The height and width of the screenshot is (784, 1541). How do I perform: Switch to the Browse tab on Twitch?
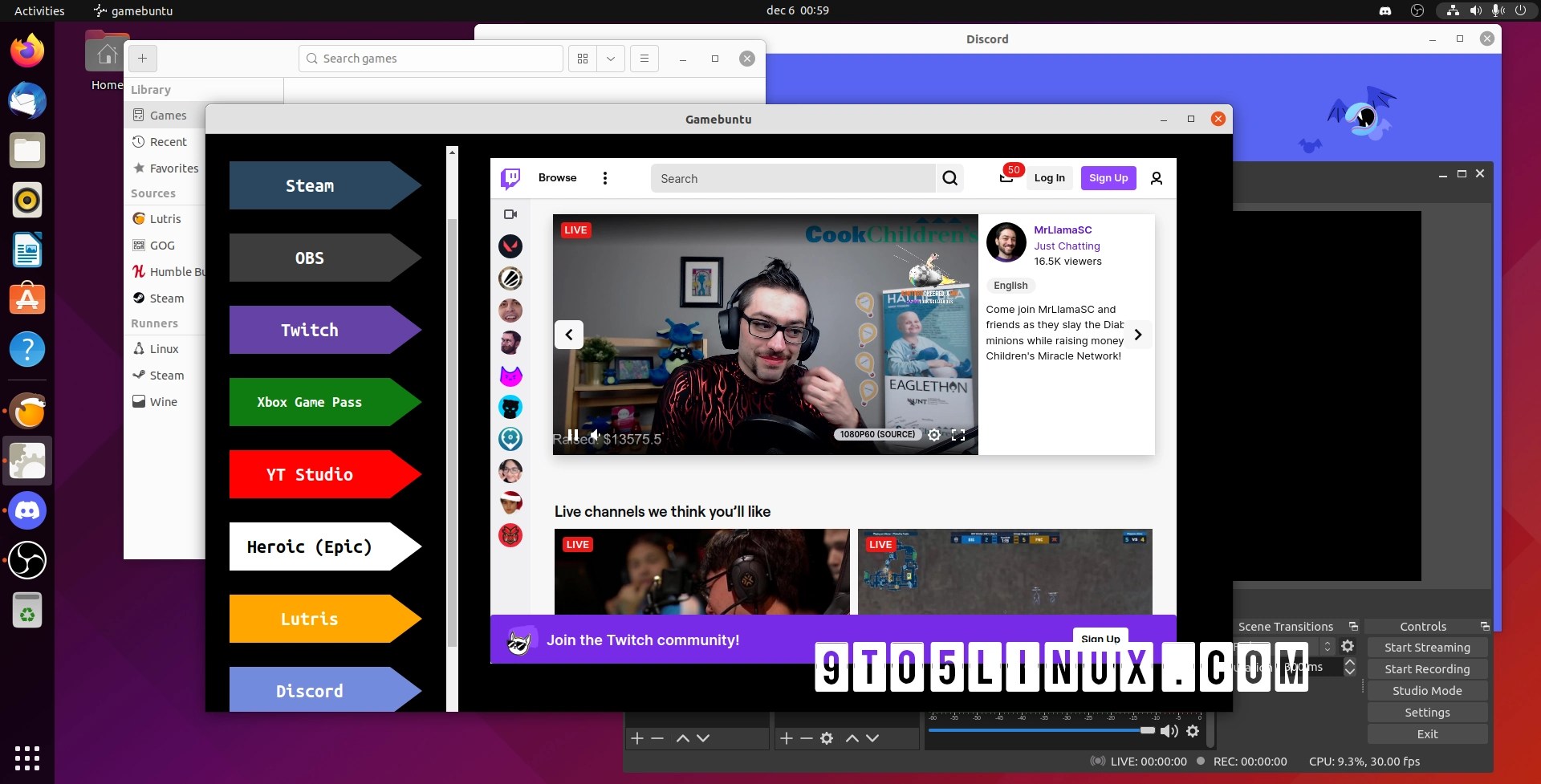coord(557,177)
